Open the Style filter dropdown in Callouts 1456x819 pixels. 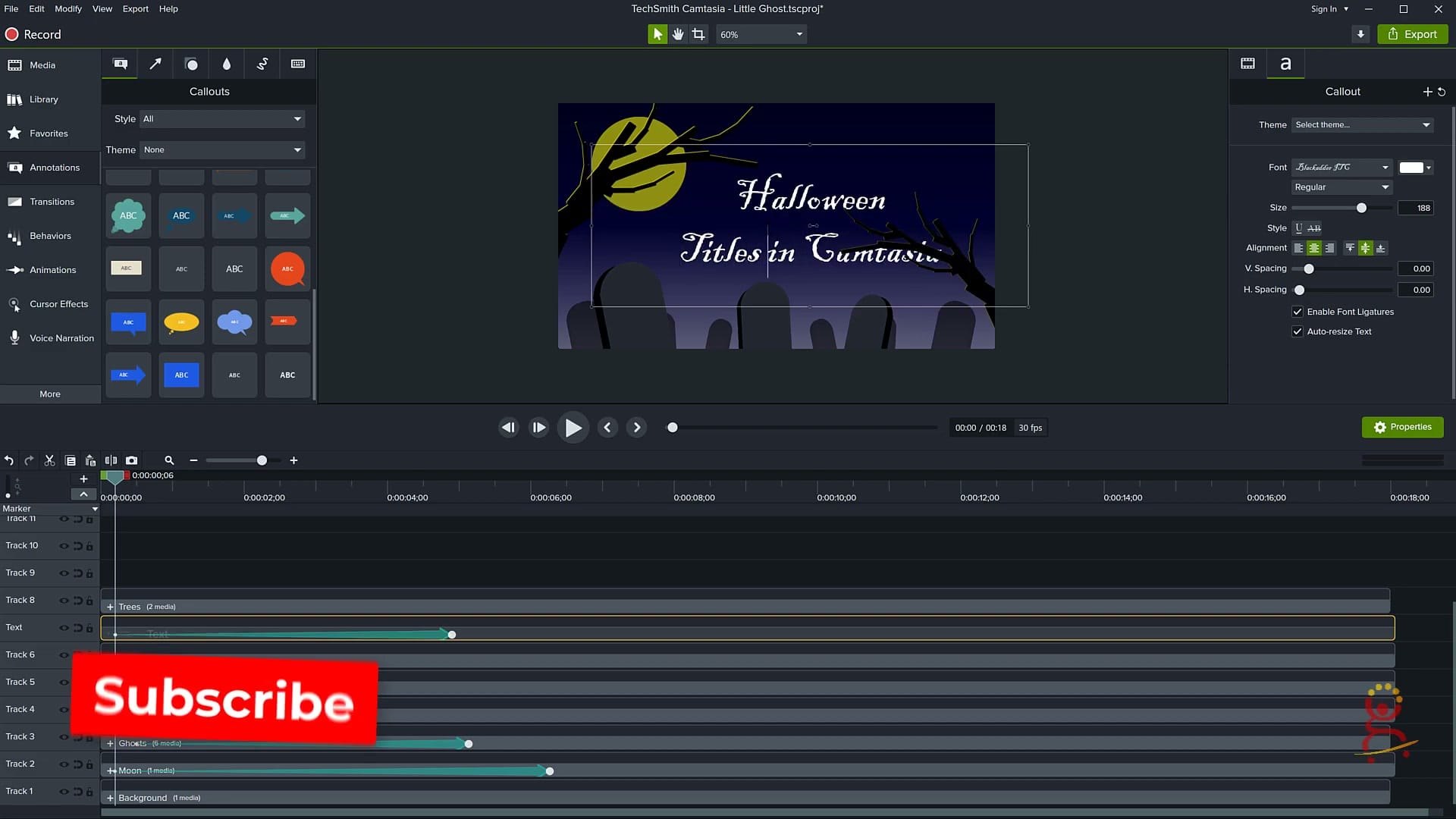pos(221,118)
